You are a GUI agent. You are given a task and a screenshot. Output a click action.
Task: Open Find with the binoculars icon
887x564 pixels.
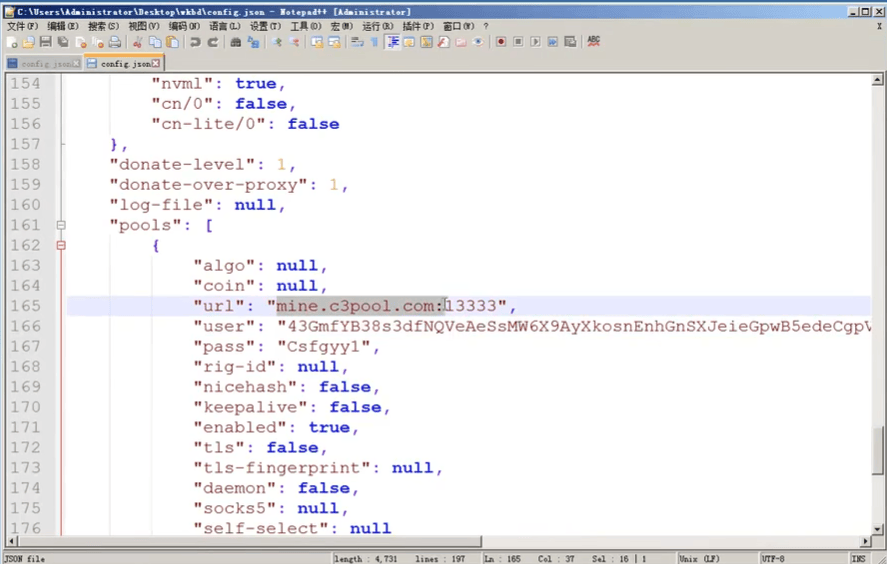[235, 42]
